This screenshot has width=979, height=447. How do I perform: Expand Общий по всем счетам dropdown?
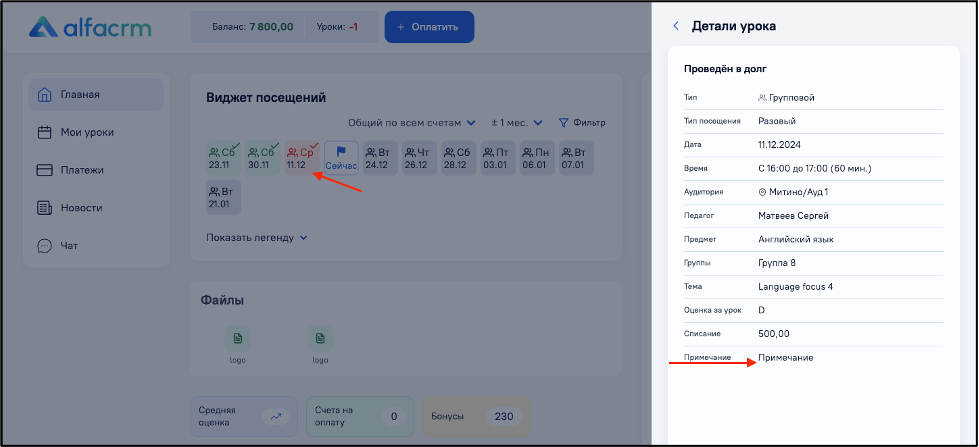point(411,123)
